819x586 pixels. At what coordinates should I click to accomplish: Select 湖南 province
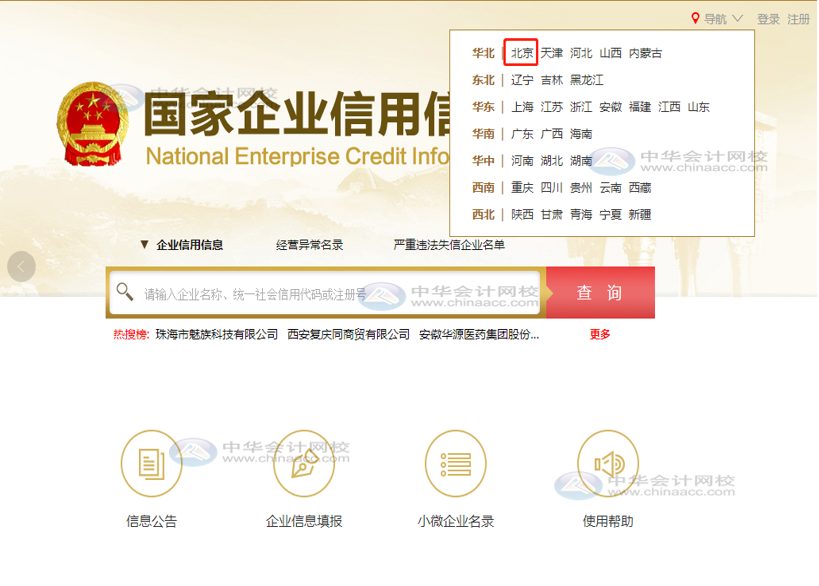pos(581,161)
